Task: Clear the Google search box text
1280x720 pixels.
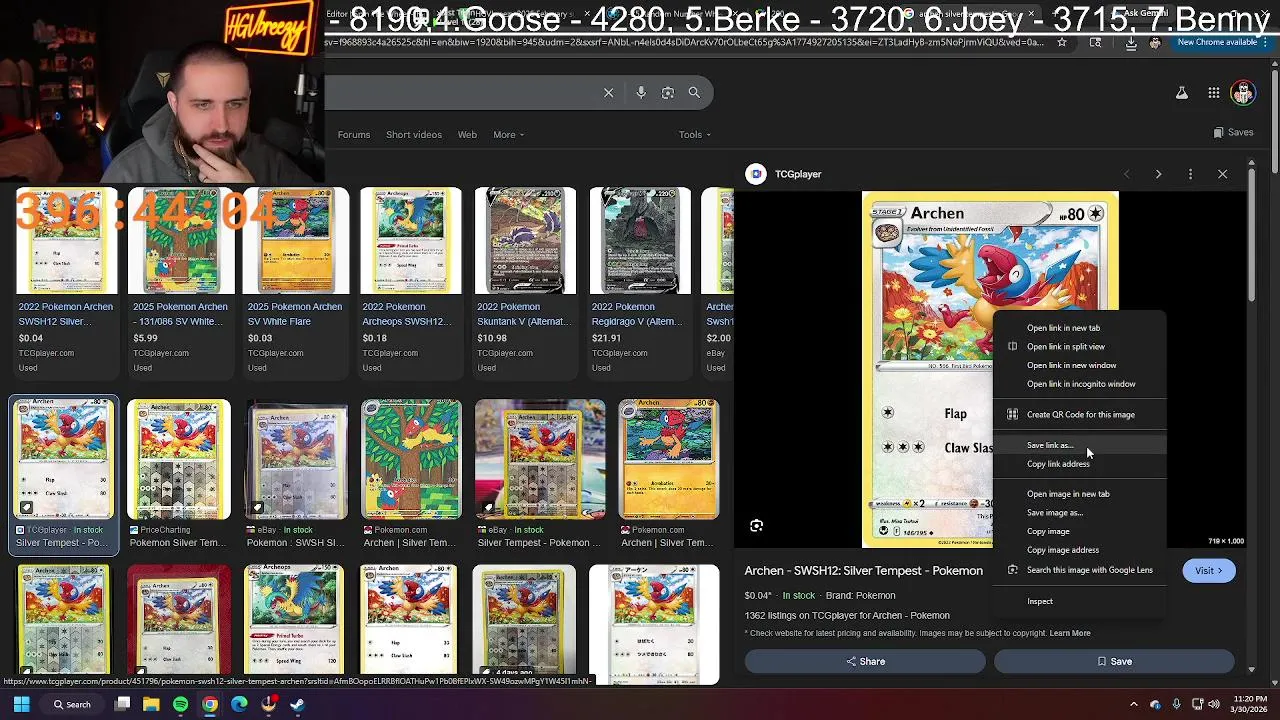Action: click(608, 92)
